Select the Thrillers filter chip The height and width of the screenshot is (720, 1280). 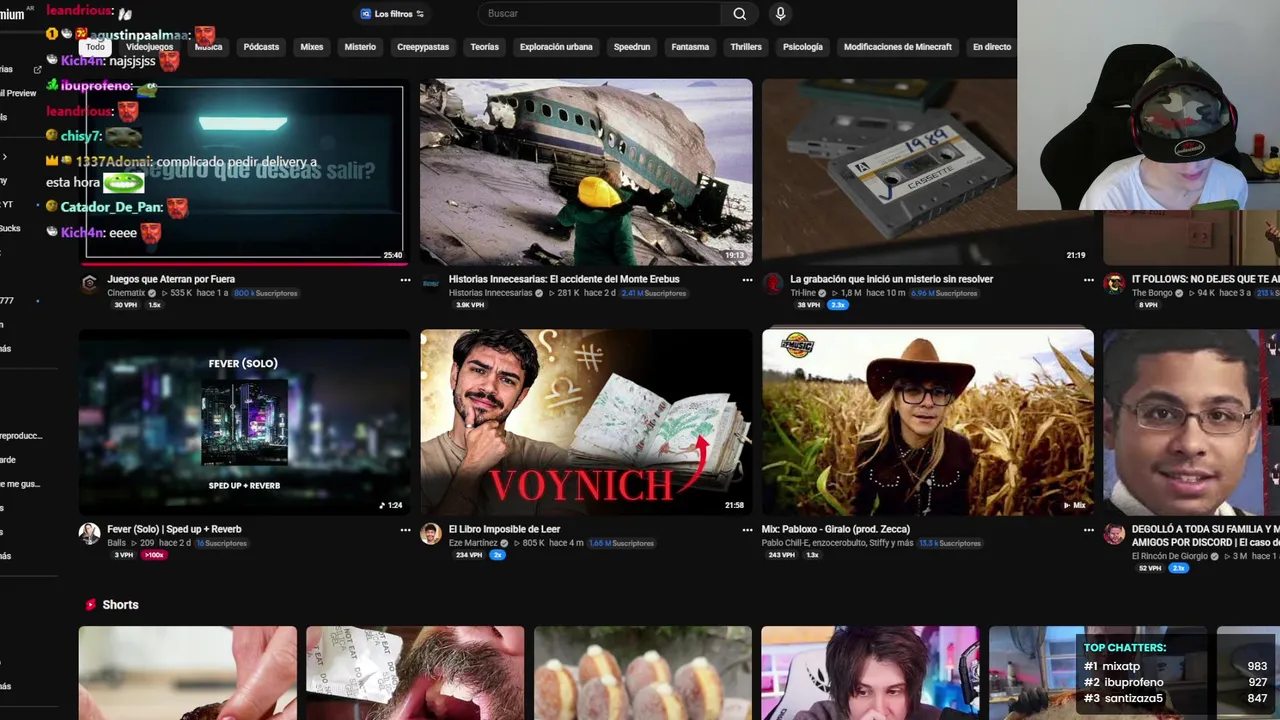(x=746, y=47)
